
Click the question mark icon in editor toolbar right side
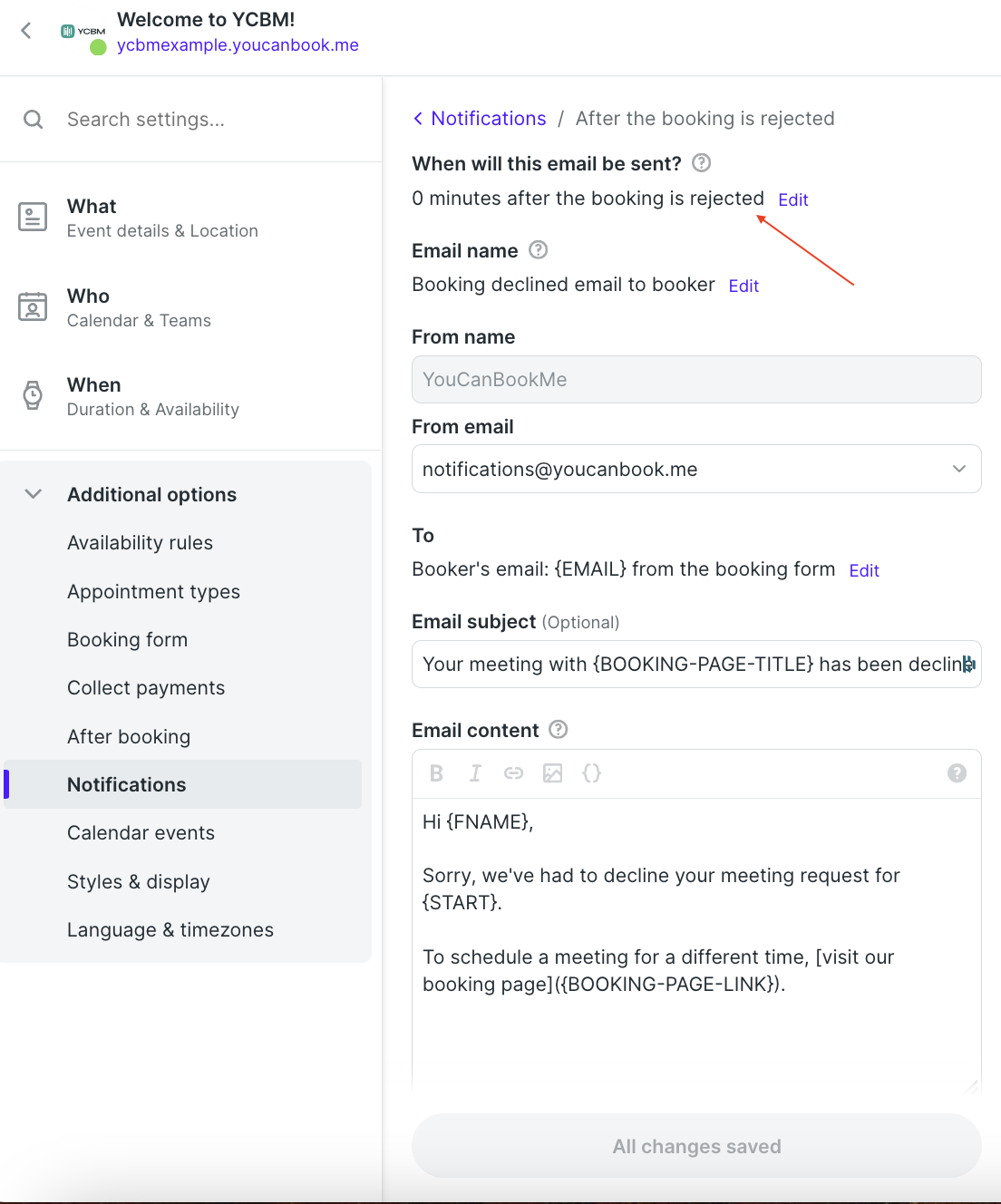957,773
